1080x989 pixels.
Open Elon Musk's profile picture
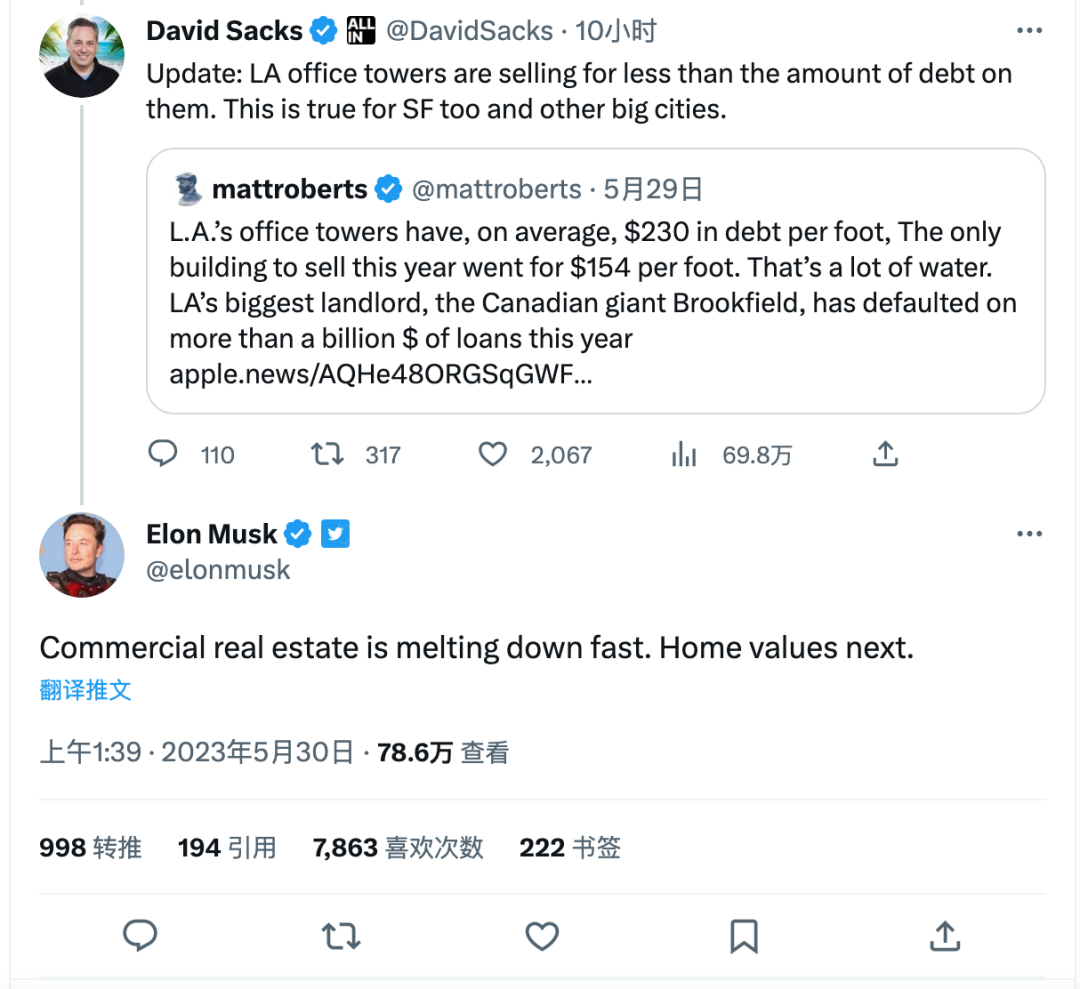pyautogui.click(x=82, y=554)
